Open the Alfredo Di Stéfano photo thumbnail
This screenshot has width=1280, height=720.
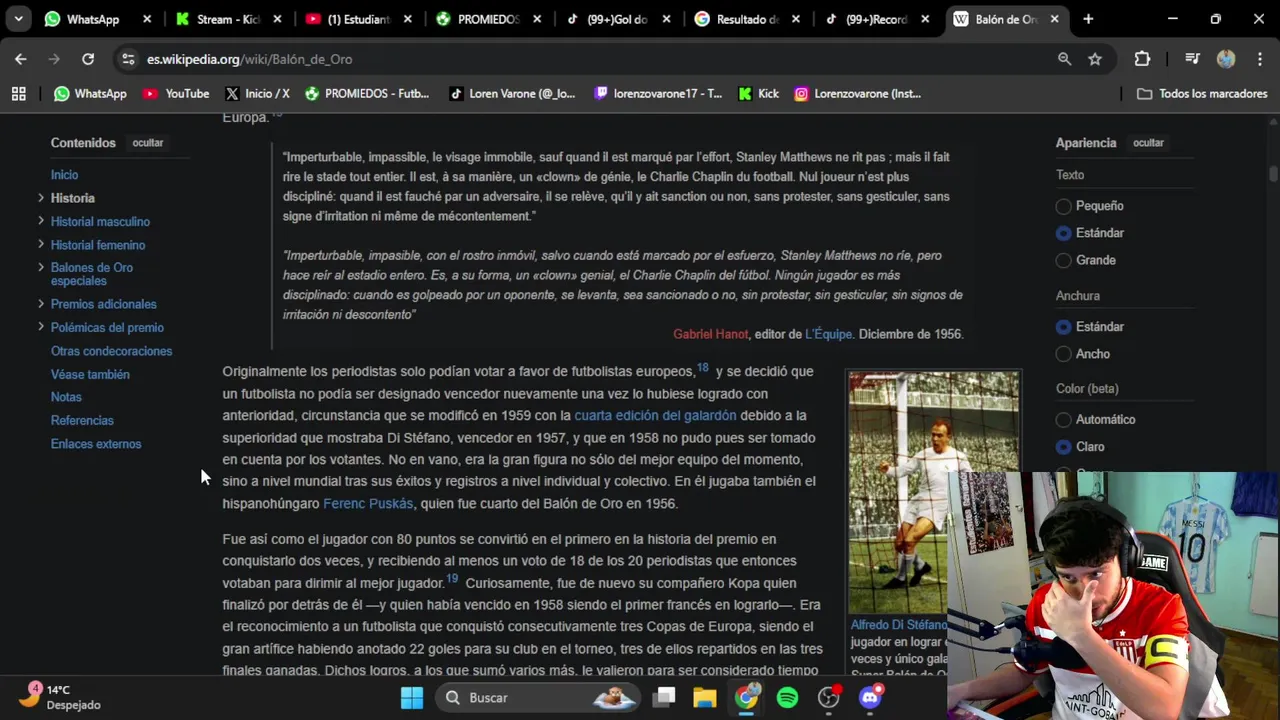[934, 493]
